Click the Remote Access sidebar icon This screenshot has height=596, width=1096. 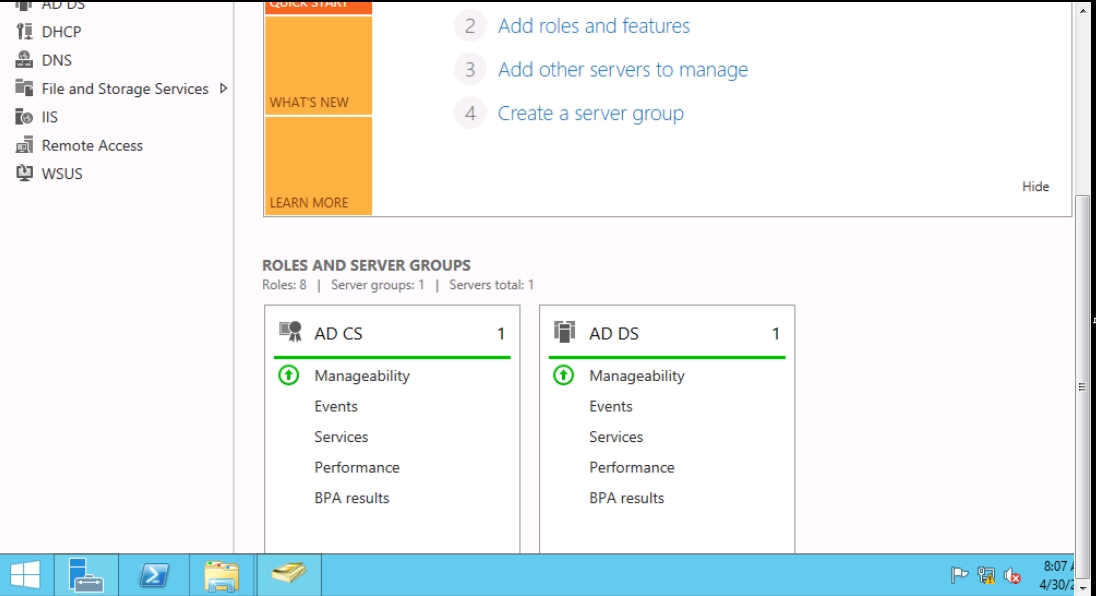(24, 145)
